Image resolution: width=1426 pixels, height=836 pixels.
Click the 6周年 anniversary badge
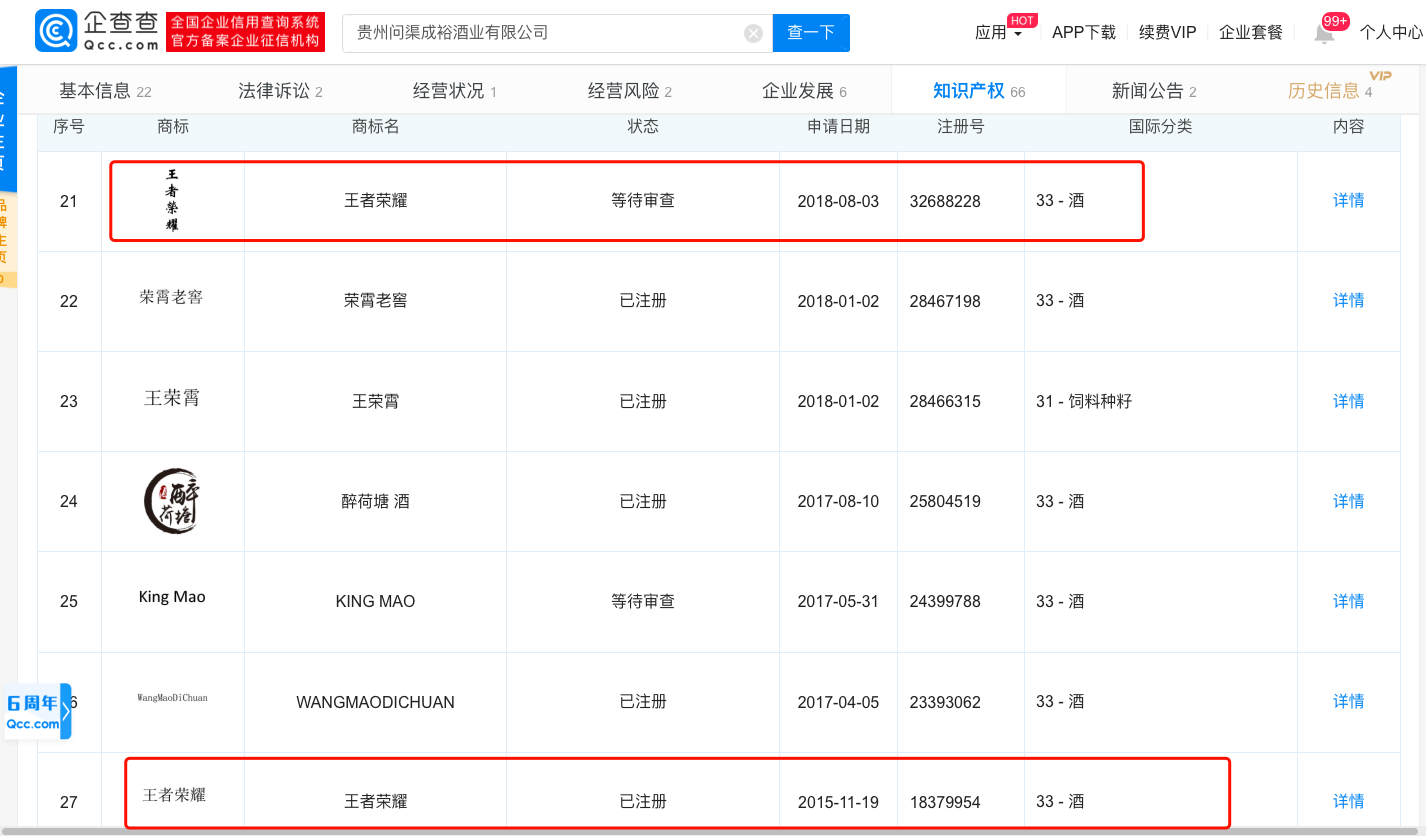[x=34, y=711]
